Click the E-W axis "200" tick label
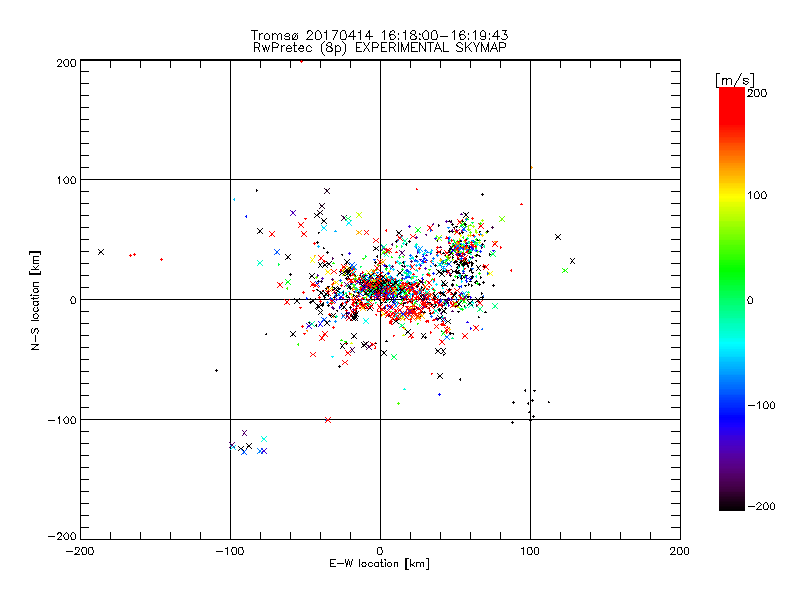Image resolution: width=800 pixels, height=600 pixels. pos(680,551)
